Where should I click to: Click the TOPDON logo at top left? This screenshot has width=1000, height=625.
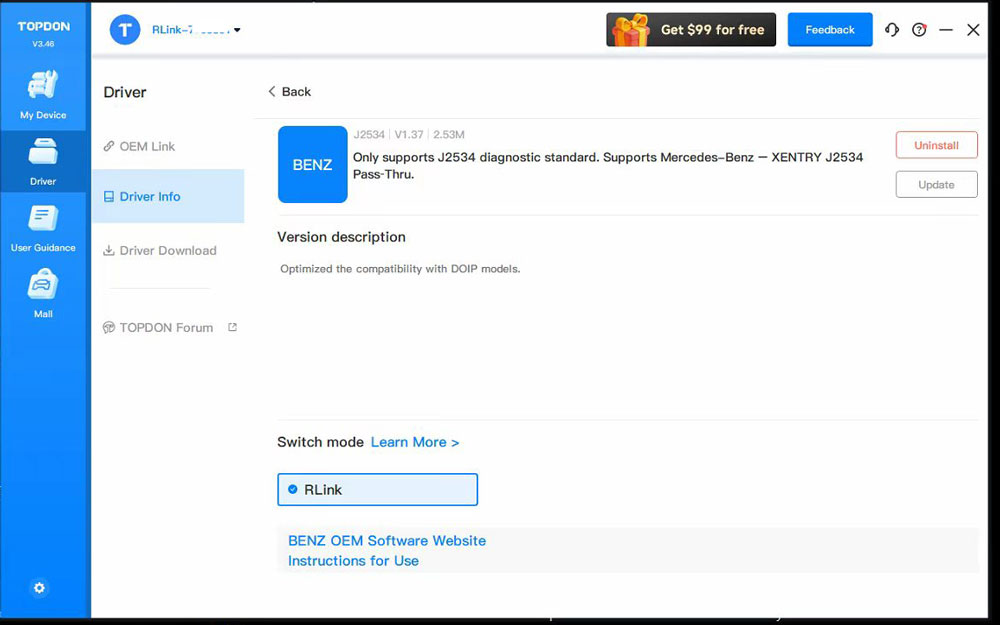click(43, 27)
